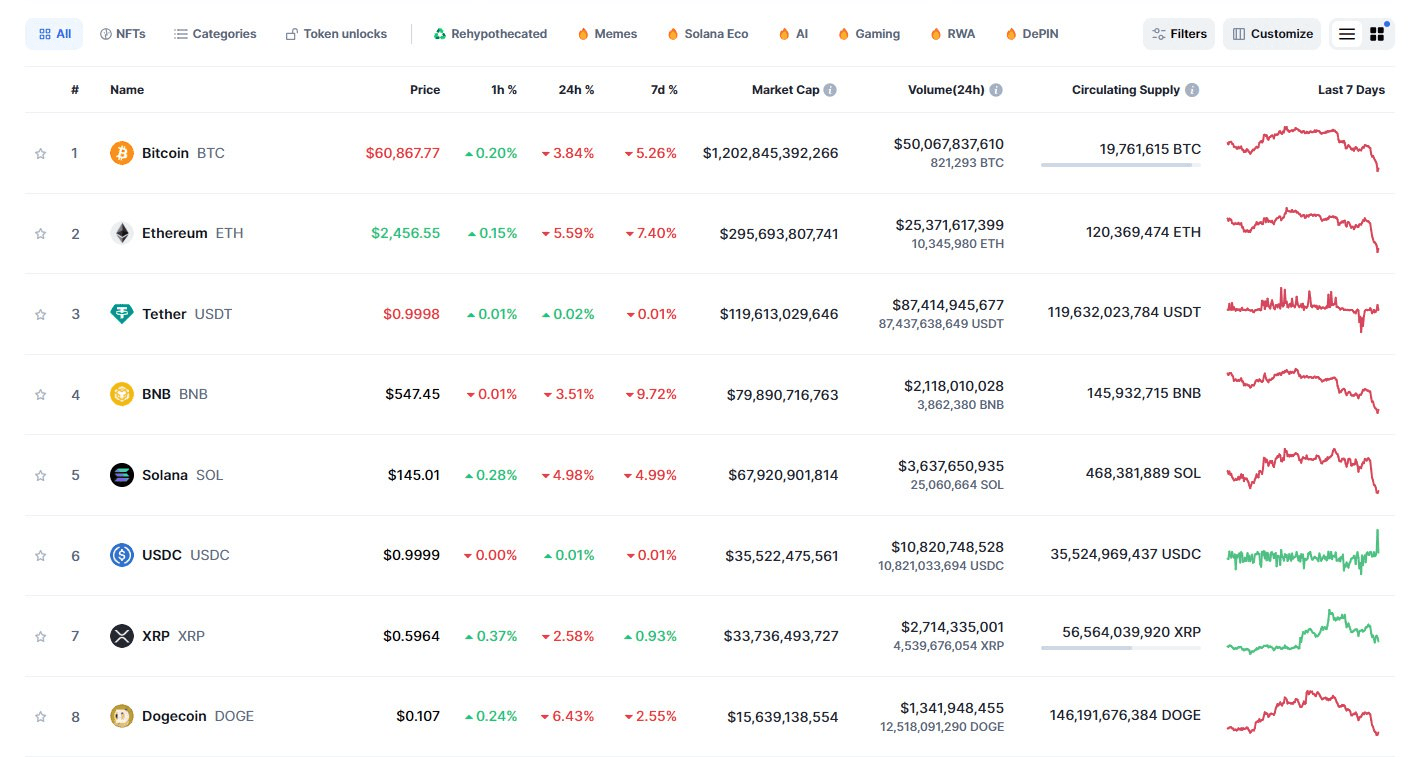Click the Solana logo icon

[121, 475]
